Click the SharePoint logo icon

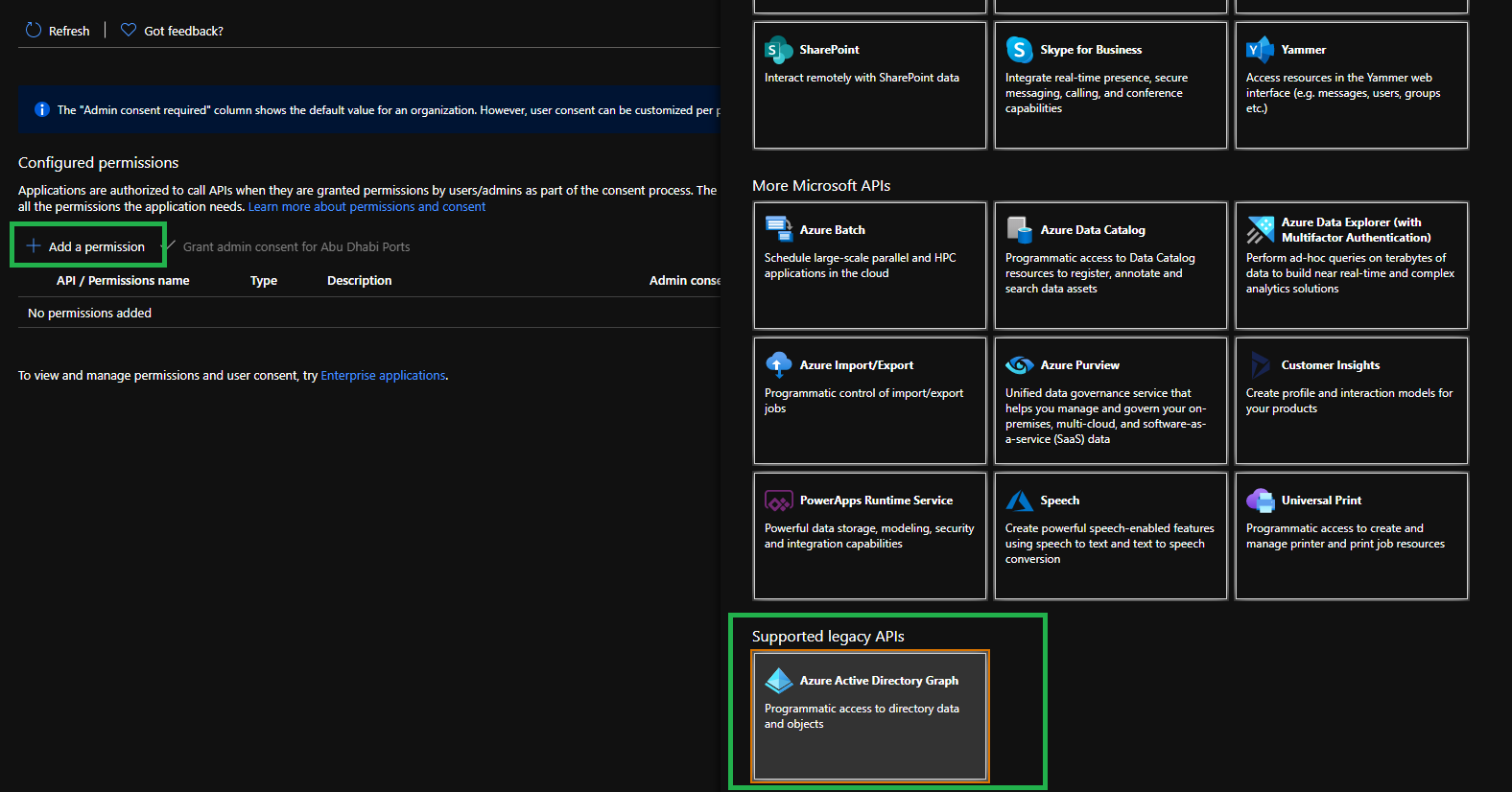click(x=778, y=50)
